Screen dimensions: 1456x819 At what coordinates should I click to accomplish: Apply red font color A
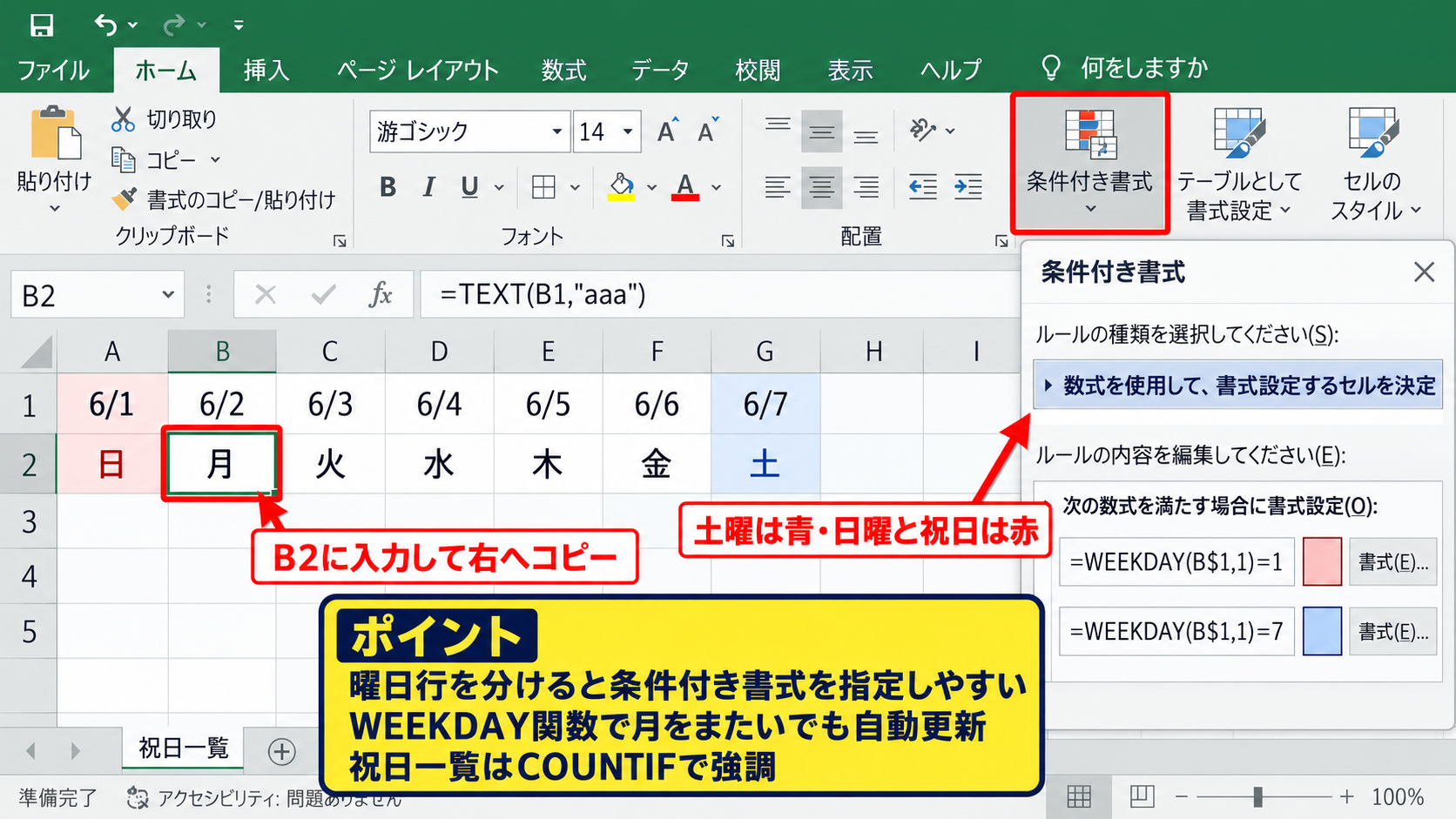coord(685,187)
